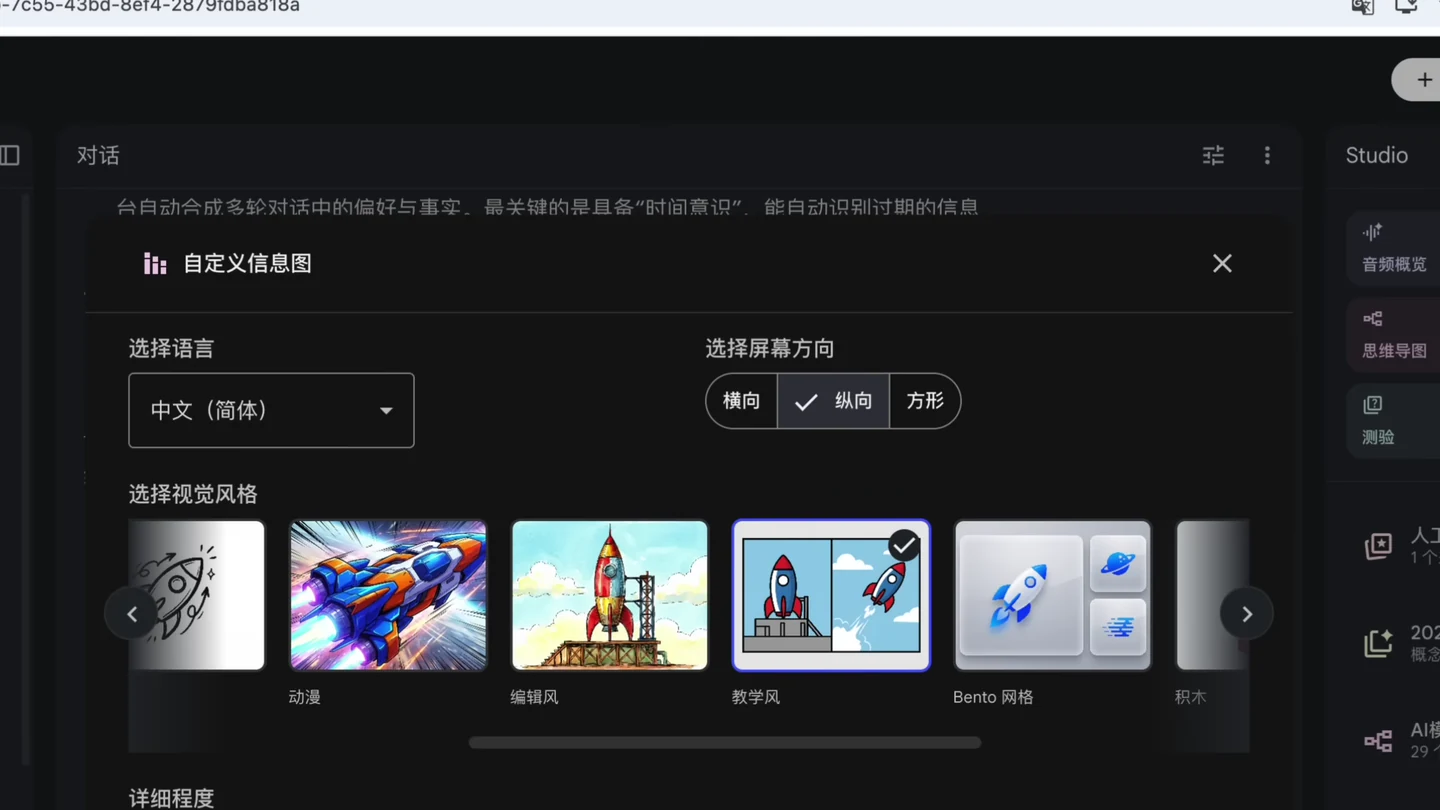Image resolution: width=1440 pixels, height=810 pixels.
Task: Open the three-dot more options menu
Action: [x=1267, y=155]
